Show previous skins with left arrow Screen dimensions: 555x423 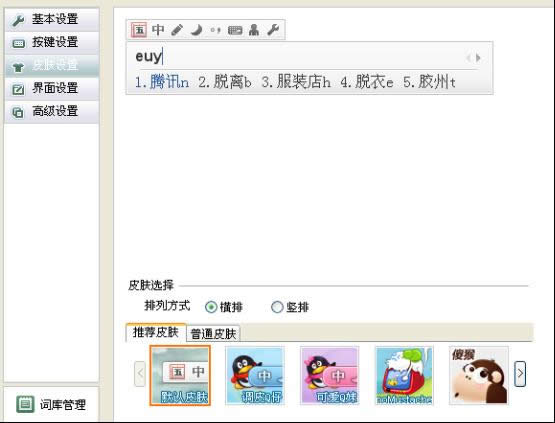pyautogui.click(x=140, y=373)
